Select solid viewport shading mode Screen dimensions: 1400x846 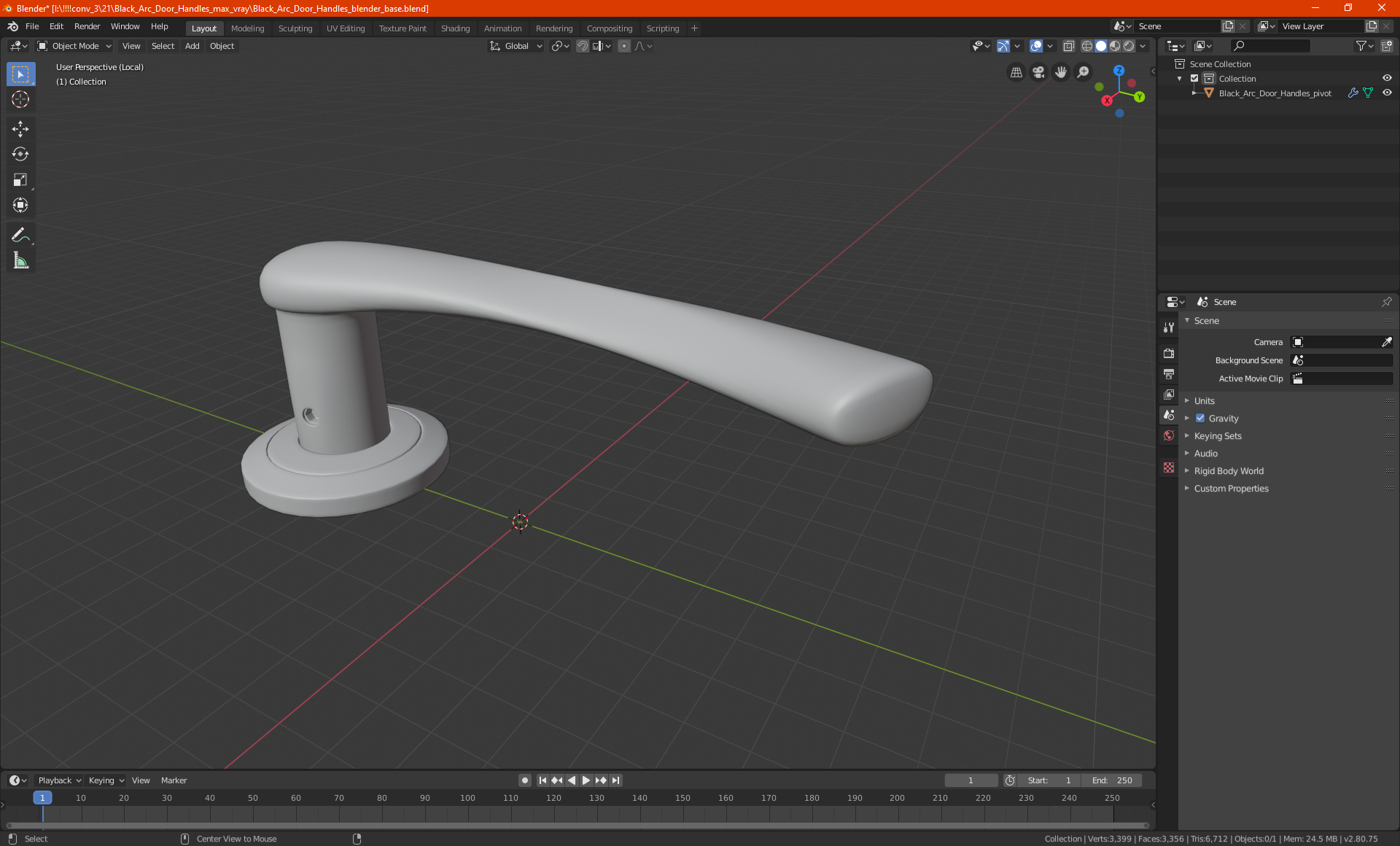click(1101, 46)
